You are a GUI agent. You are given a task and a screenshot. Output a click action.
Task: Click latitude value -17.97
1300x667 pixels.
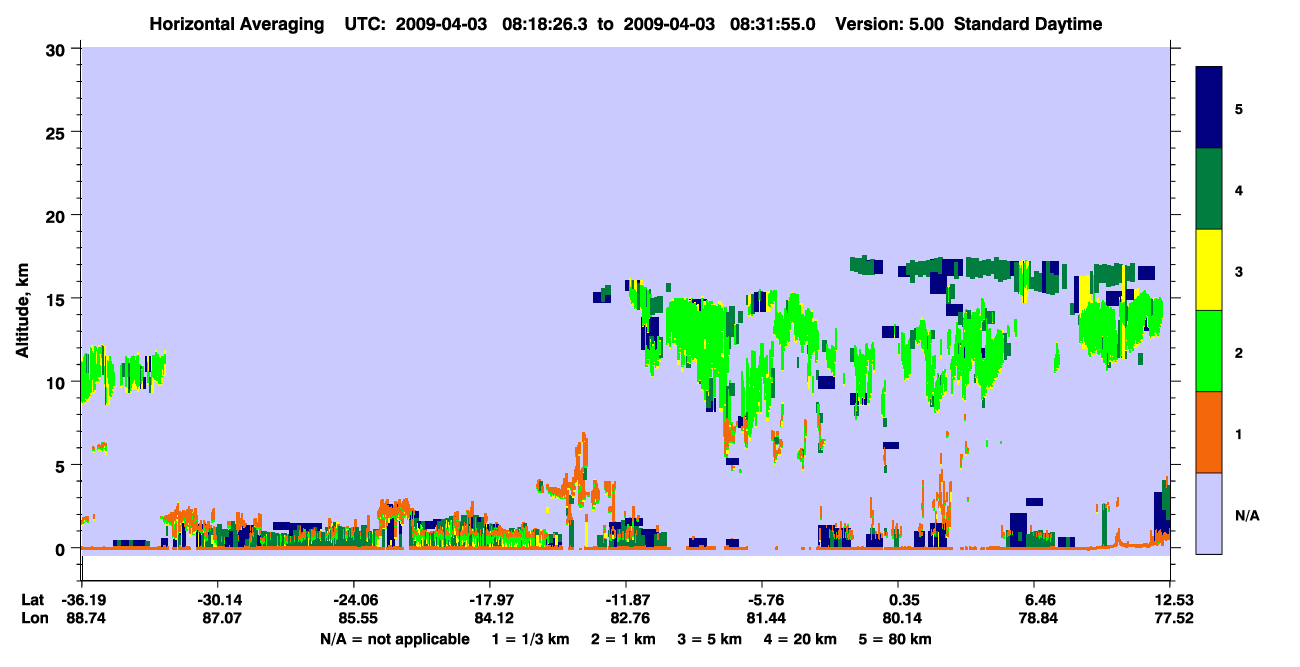[489, 600]
